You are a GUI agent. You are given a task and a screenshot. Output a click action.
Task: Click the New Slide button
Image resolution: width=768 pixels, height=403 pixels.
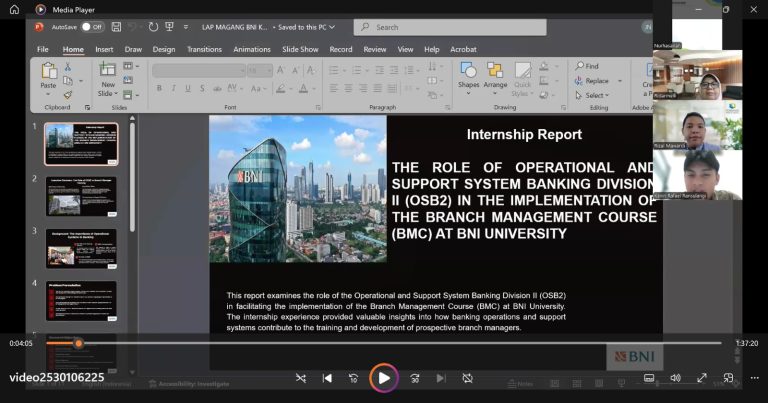108,79
